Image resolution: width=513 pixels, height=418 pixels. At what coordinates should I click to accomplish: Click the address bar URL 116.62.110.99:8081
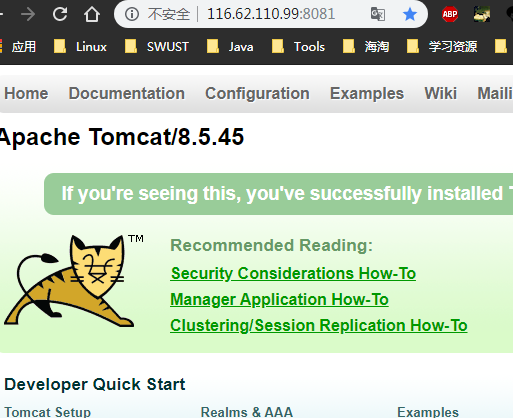tap(271, 14)
